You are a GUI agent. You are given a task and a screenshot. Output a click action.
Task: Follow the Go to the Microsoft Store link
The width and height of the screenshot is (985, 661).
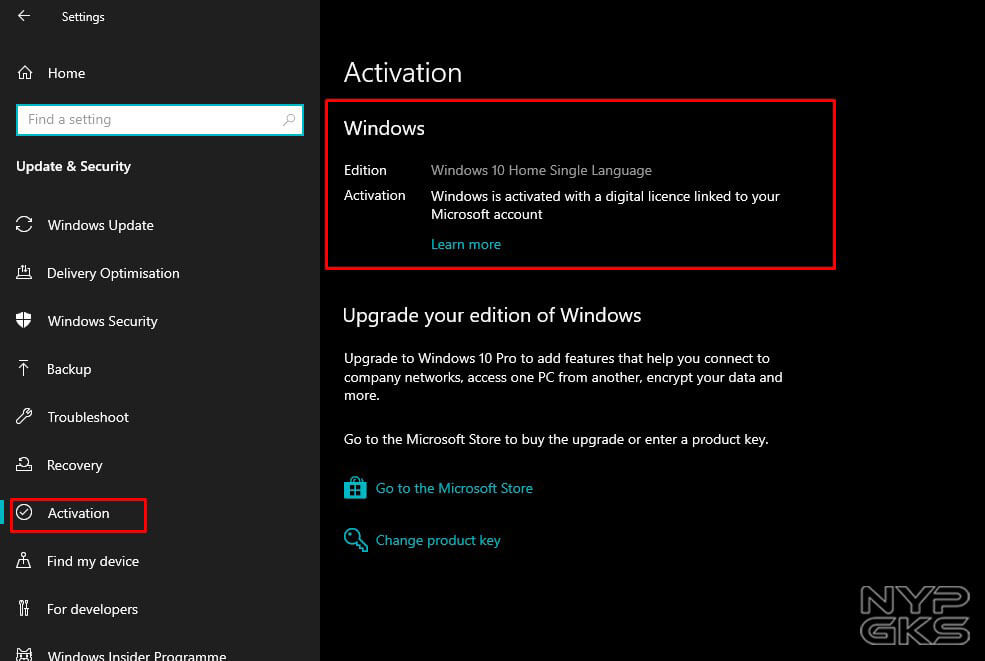pyautogui.click(x=454, y=488)
